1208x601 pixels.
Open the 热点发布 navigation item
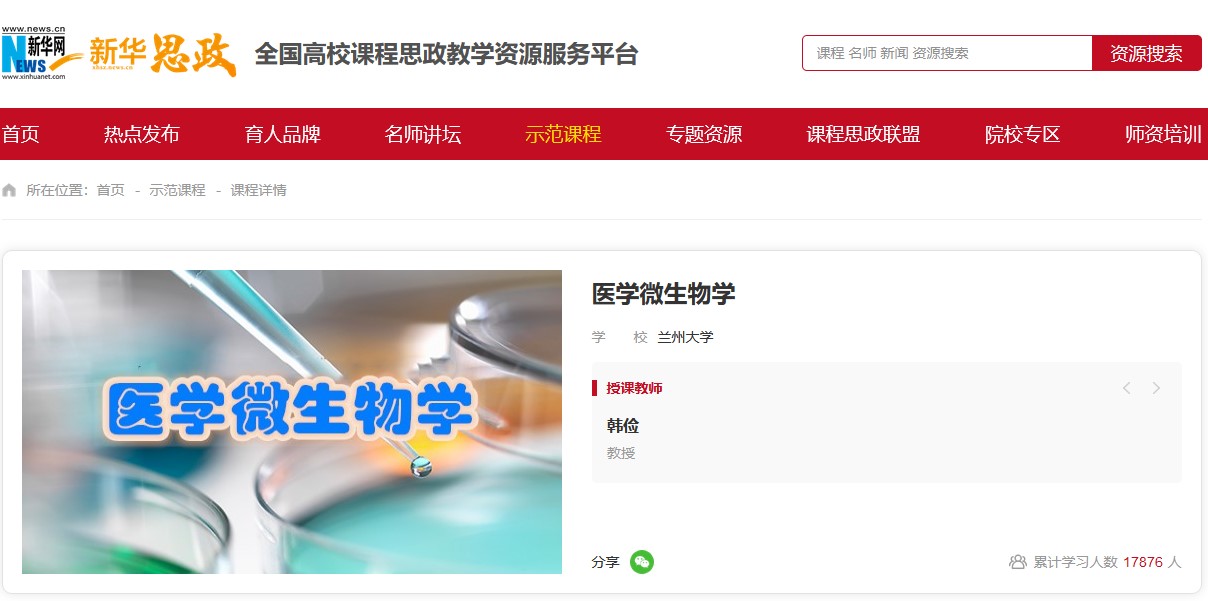(142, 134)
